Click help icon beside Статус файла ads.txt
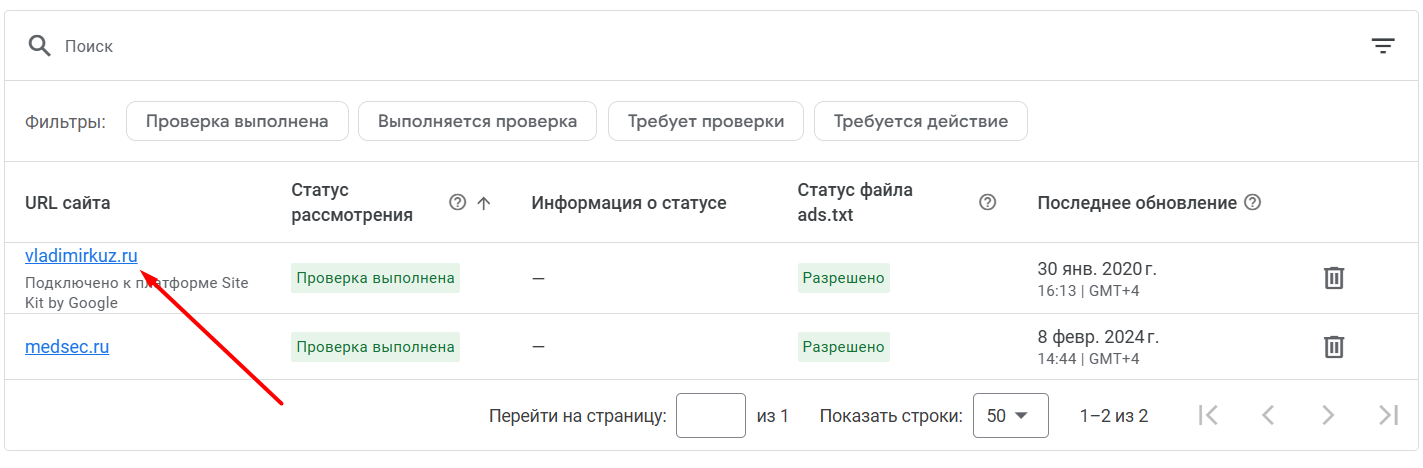 [988, 202]
